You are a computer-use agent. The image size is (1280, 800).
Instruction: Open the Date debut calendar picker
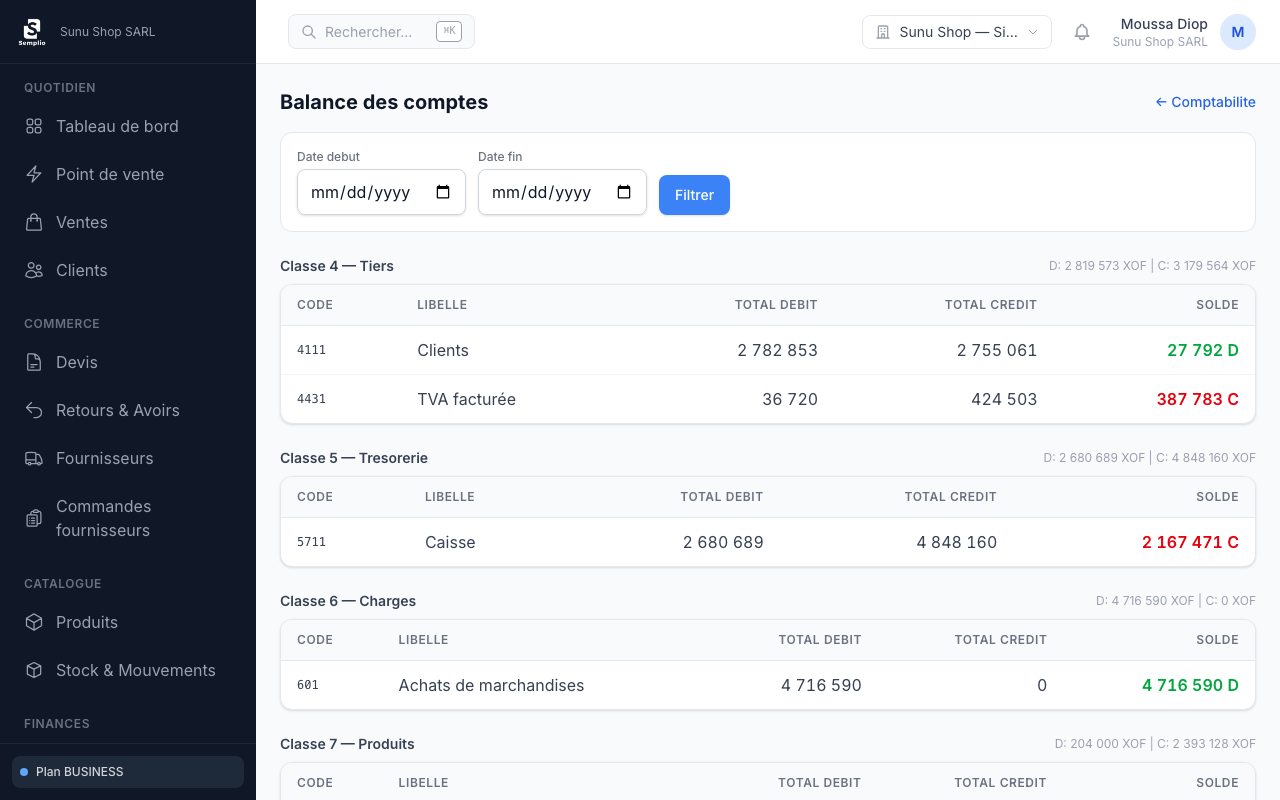tap(443, 192)
